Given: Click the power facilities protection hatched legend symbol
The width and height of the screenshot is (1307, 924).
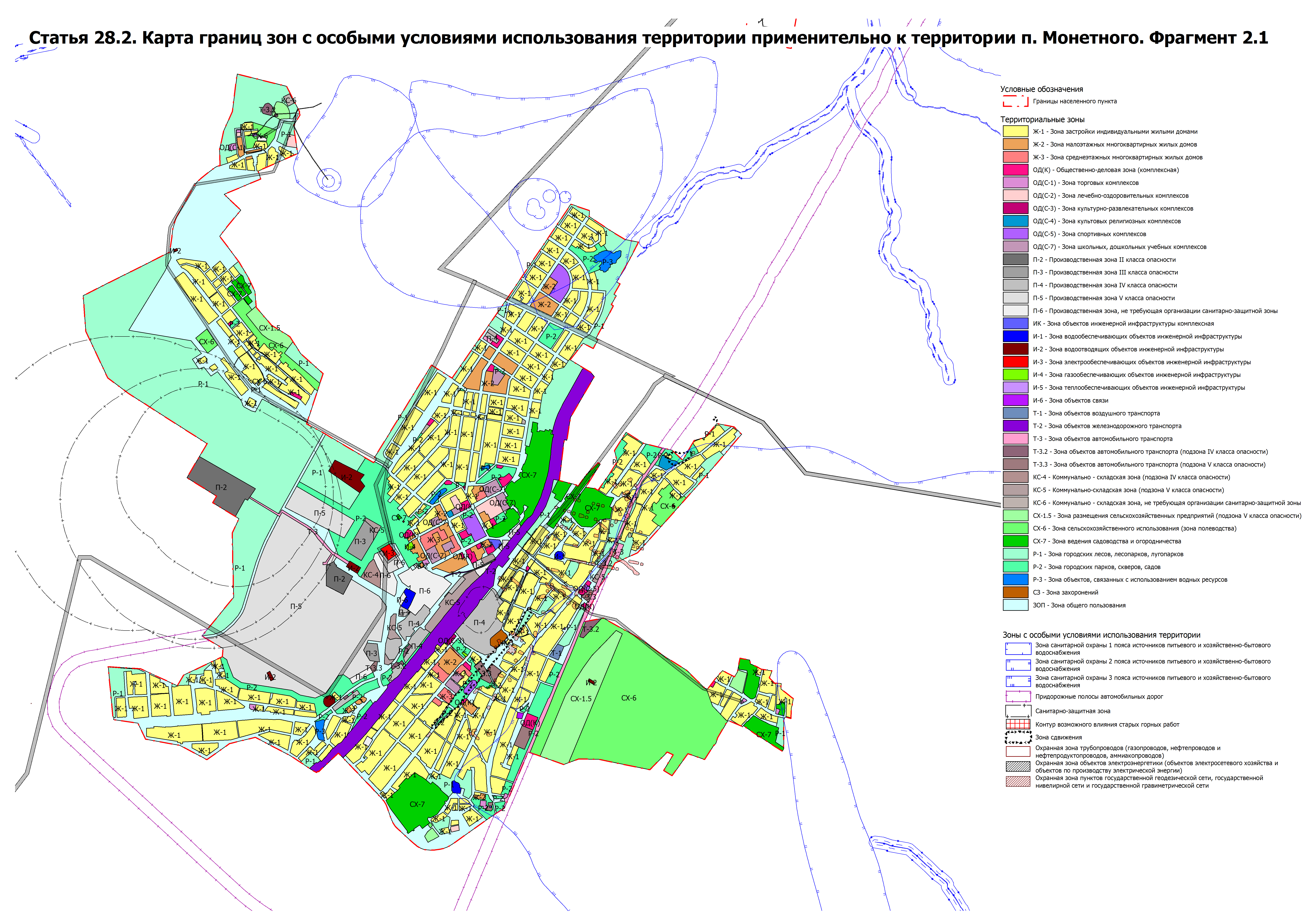Looking at the screenshot, I should 1018,766.
